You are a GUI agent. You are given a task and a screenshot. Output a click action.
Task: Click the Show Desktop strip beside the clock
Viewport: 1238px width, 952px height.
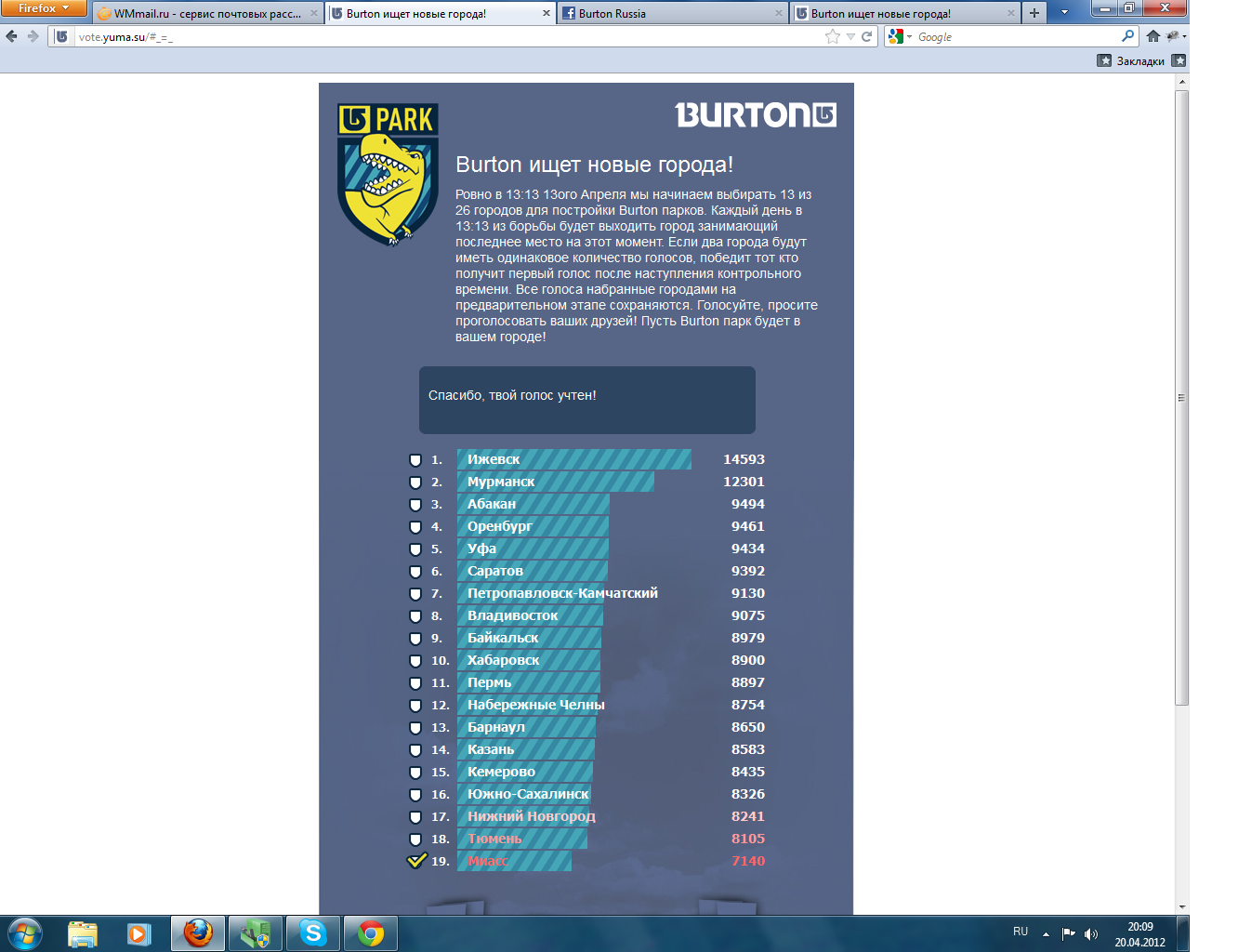click(1182, 933)
